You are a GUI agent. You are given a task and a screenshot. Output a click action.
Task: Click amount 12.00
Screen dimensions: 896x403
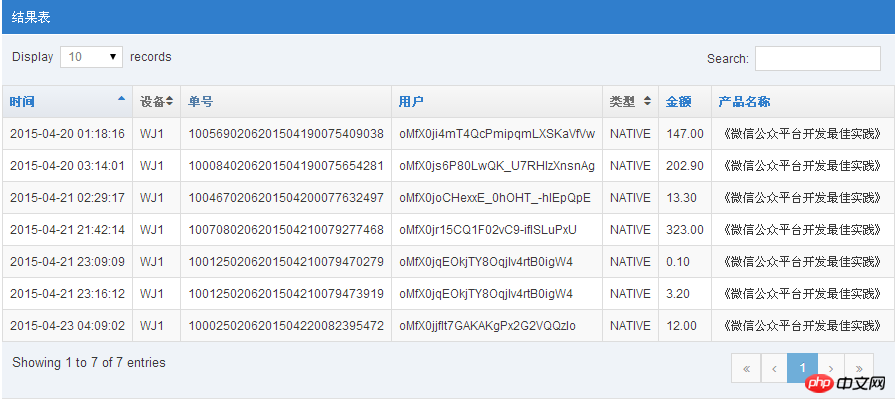[x=682, y=326]
